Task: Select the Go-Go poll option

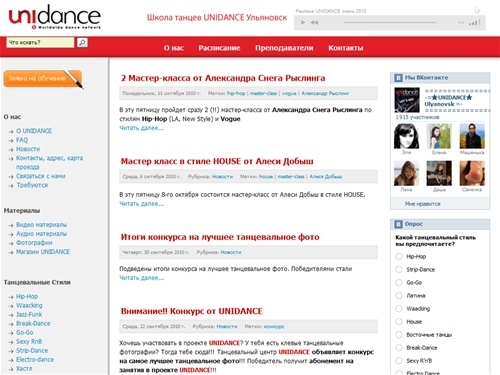Action: click(399, 282)
